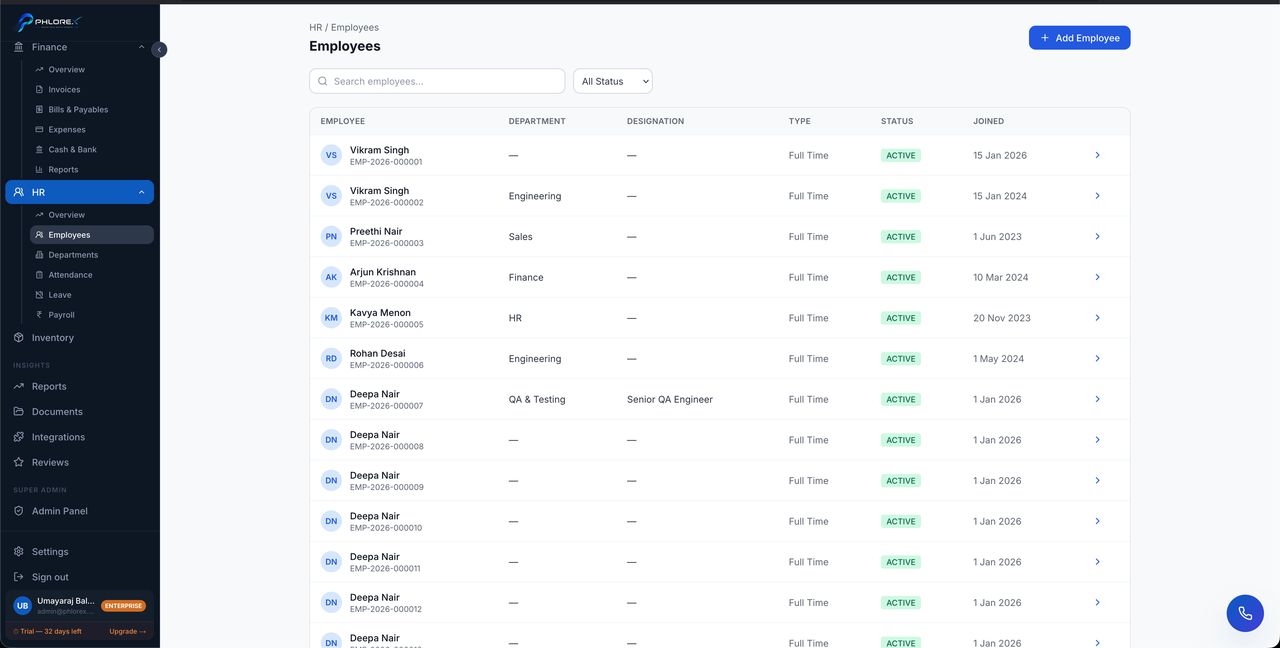This screenshot has width=1280, height=648.
Task: Click the VS avatar for EMP-2026-000001
Action: point(331,155)
